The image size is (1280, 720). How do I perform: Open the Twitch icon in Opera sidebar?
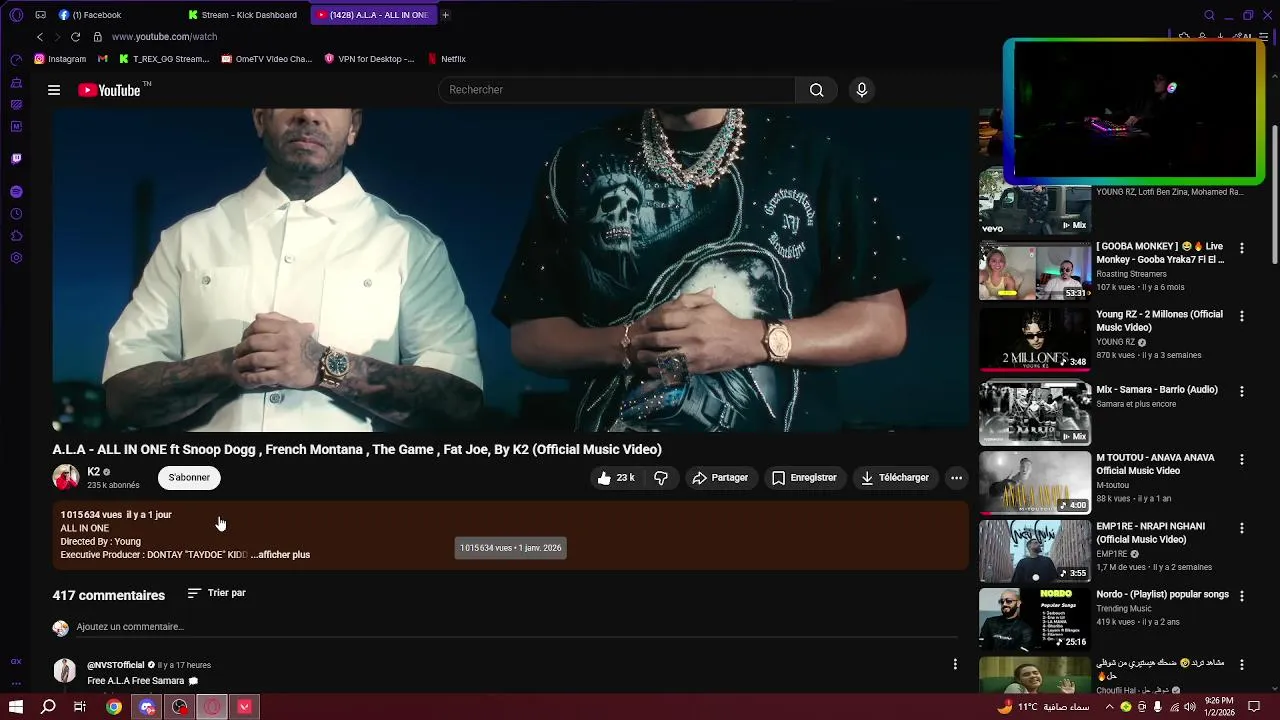[x=16, y=158]
